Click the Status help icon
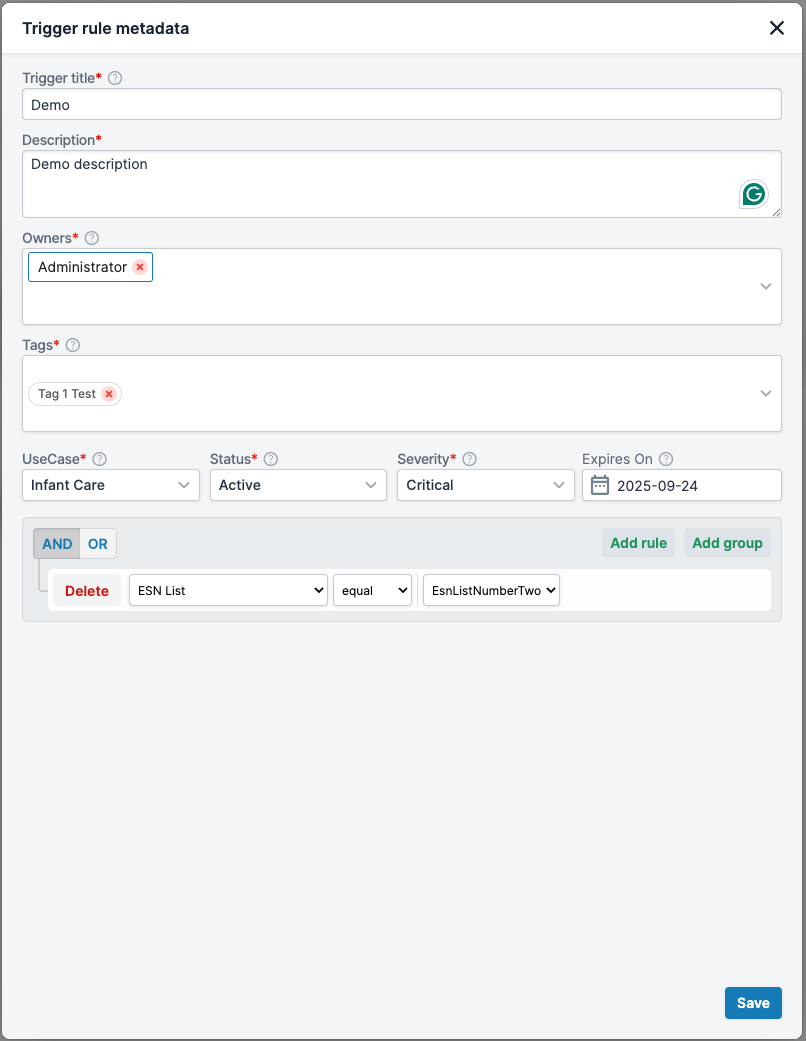This screenshot has height=1041, width=806. [271, 459]
